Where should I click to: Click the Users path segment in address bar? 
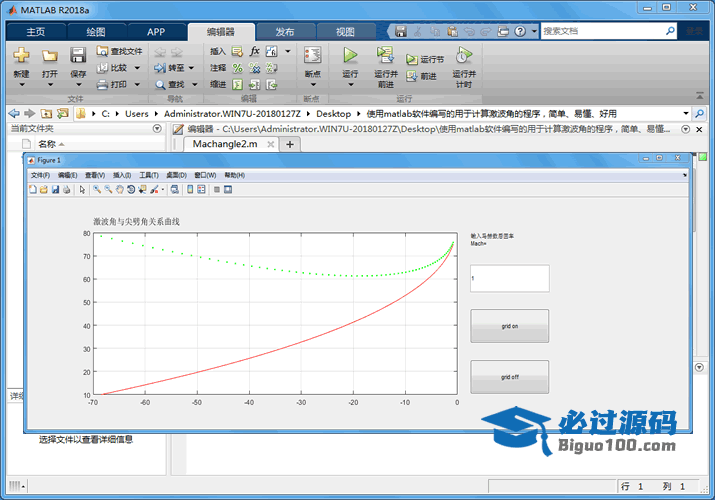coord(137,113)
